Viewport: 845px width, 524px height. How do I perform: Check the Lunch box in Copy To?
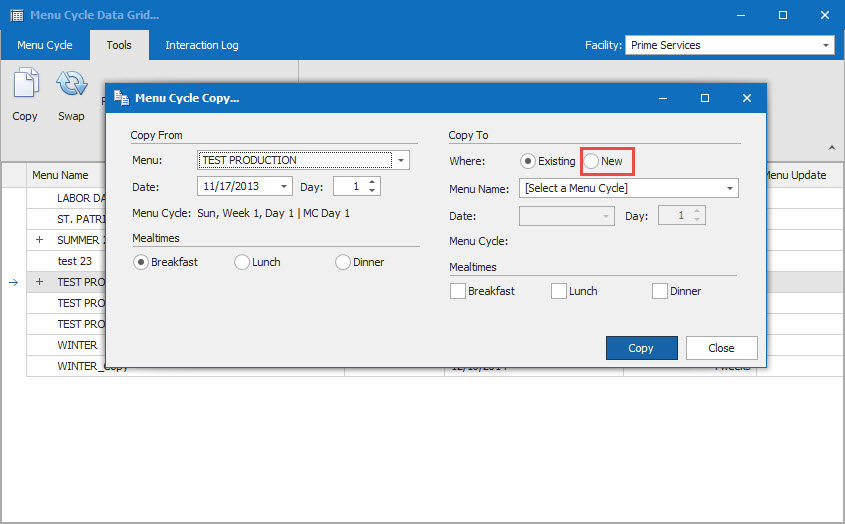pos(559,291)
